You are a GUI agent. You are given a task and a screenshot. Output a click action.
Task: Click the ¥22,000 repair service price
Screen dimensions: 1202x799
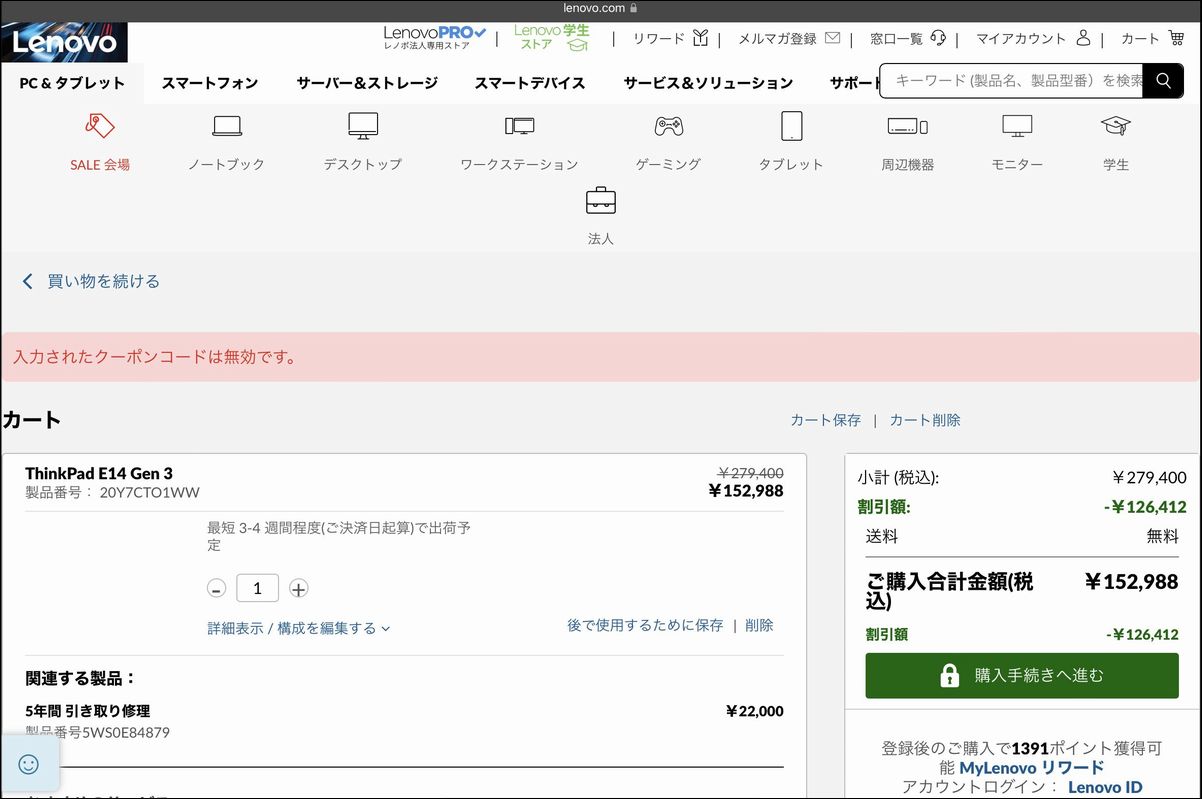[x=755, y=711]
